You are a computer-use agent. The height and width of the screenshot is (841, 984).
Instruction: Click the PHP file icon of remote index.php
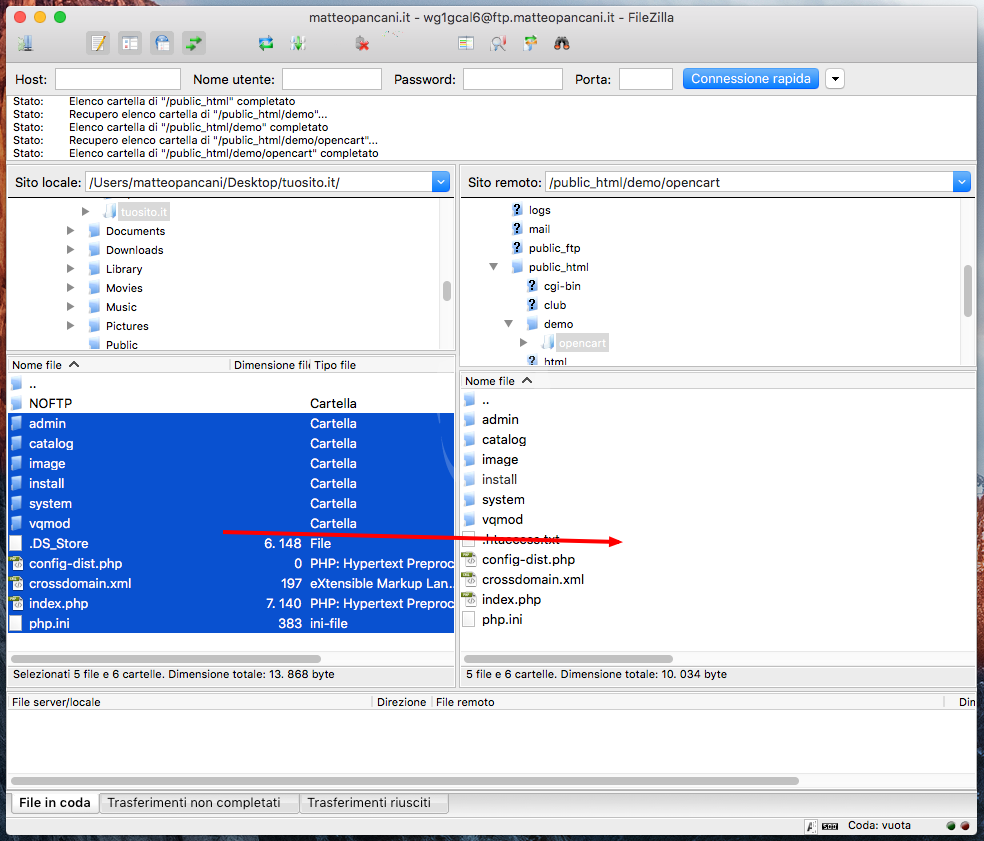pos(469,599)
